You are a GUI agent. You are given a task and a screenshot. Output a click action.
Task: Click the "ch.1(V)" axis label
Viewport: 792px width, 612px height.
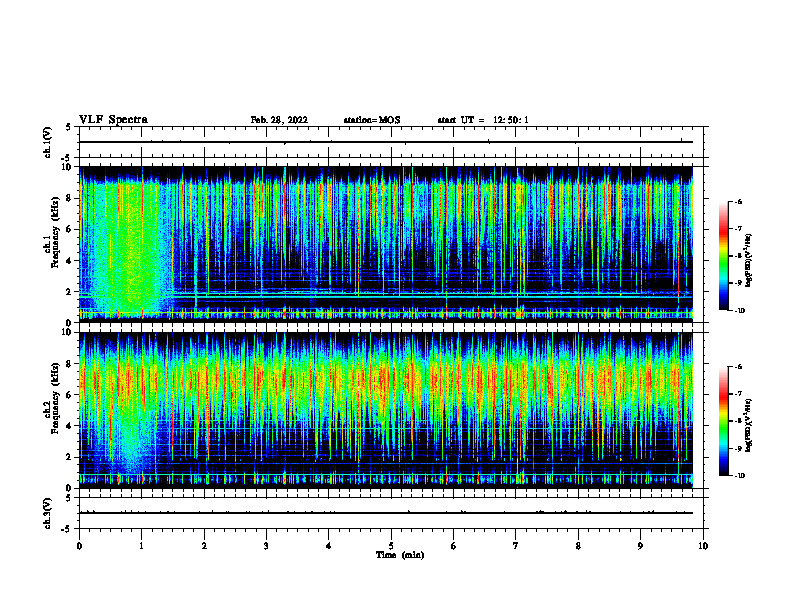click(48, 142)
